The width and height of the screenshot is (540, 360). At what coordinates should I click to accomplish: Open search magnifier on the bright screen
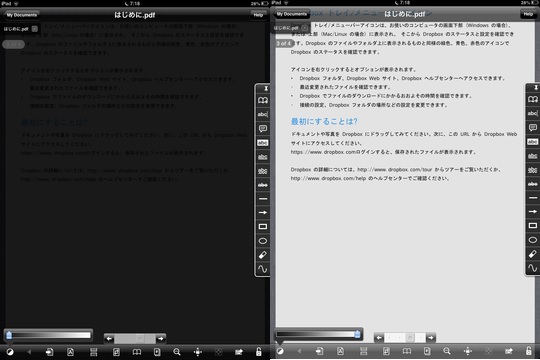(447, 351)
